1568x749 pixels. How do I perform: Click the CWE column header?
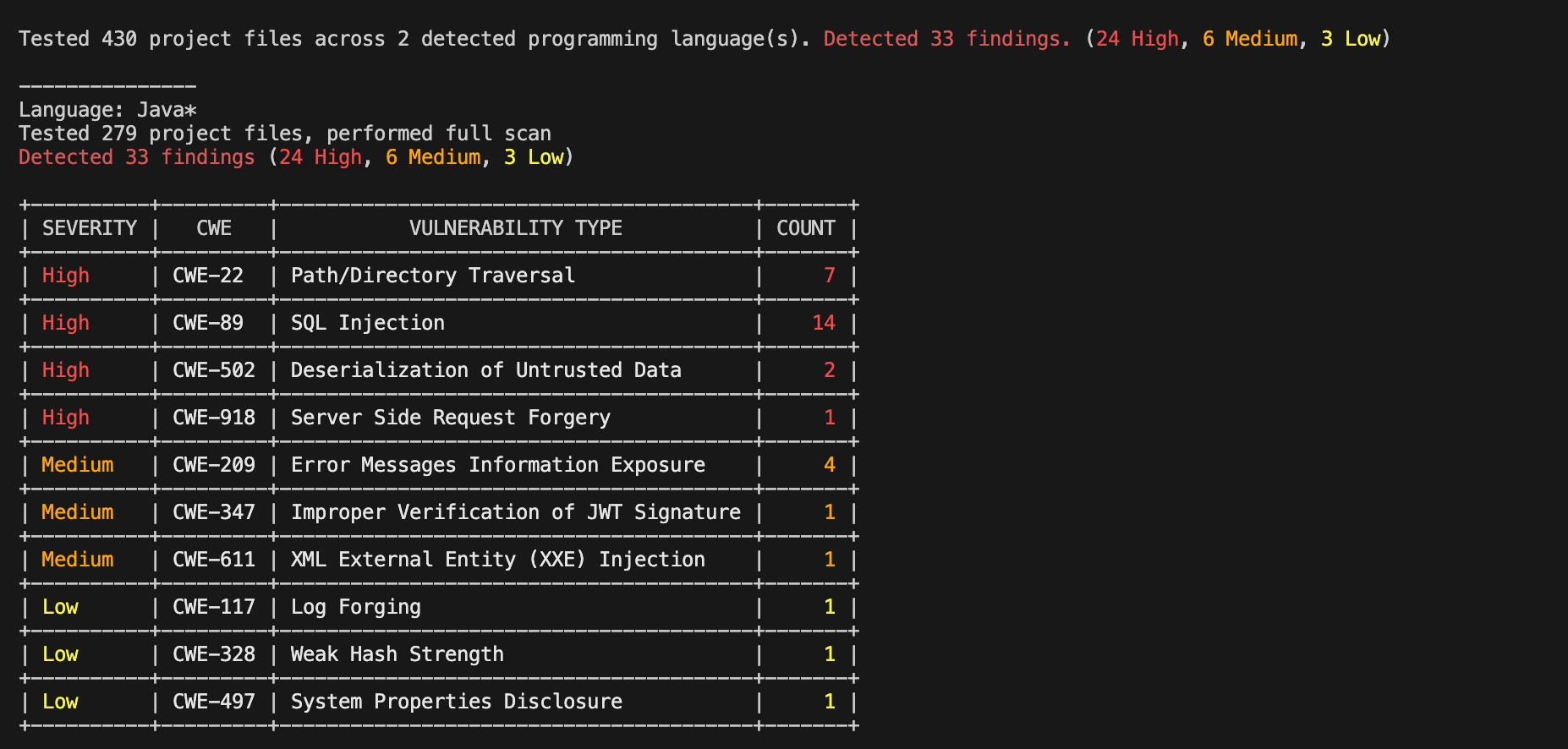click(x=213, y=228)
